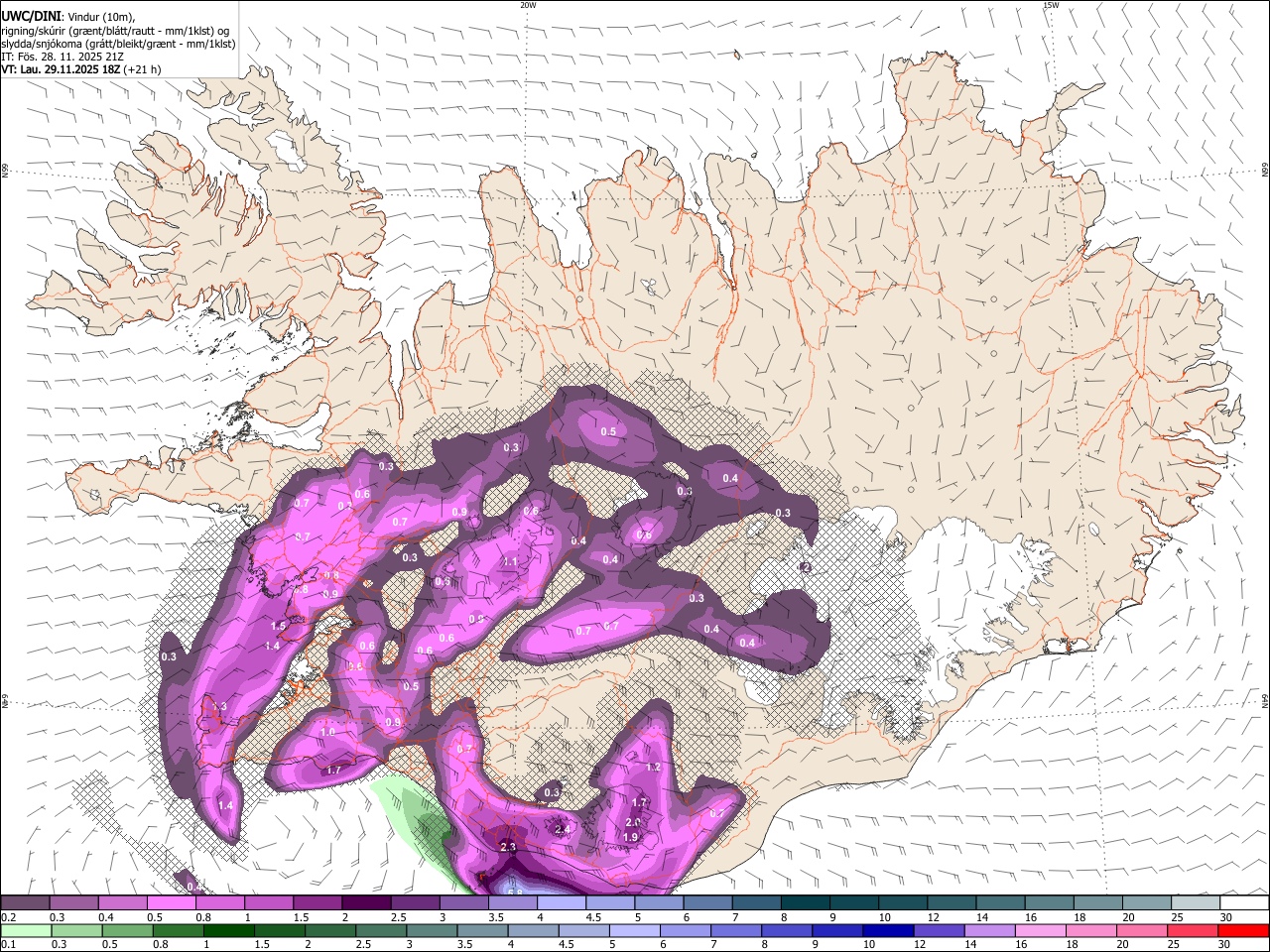
Task: Pick snow legend swatch between 0.2 and 0.3
Action: (x=25, y=902)
